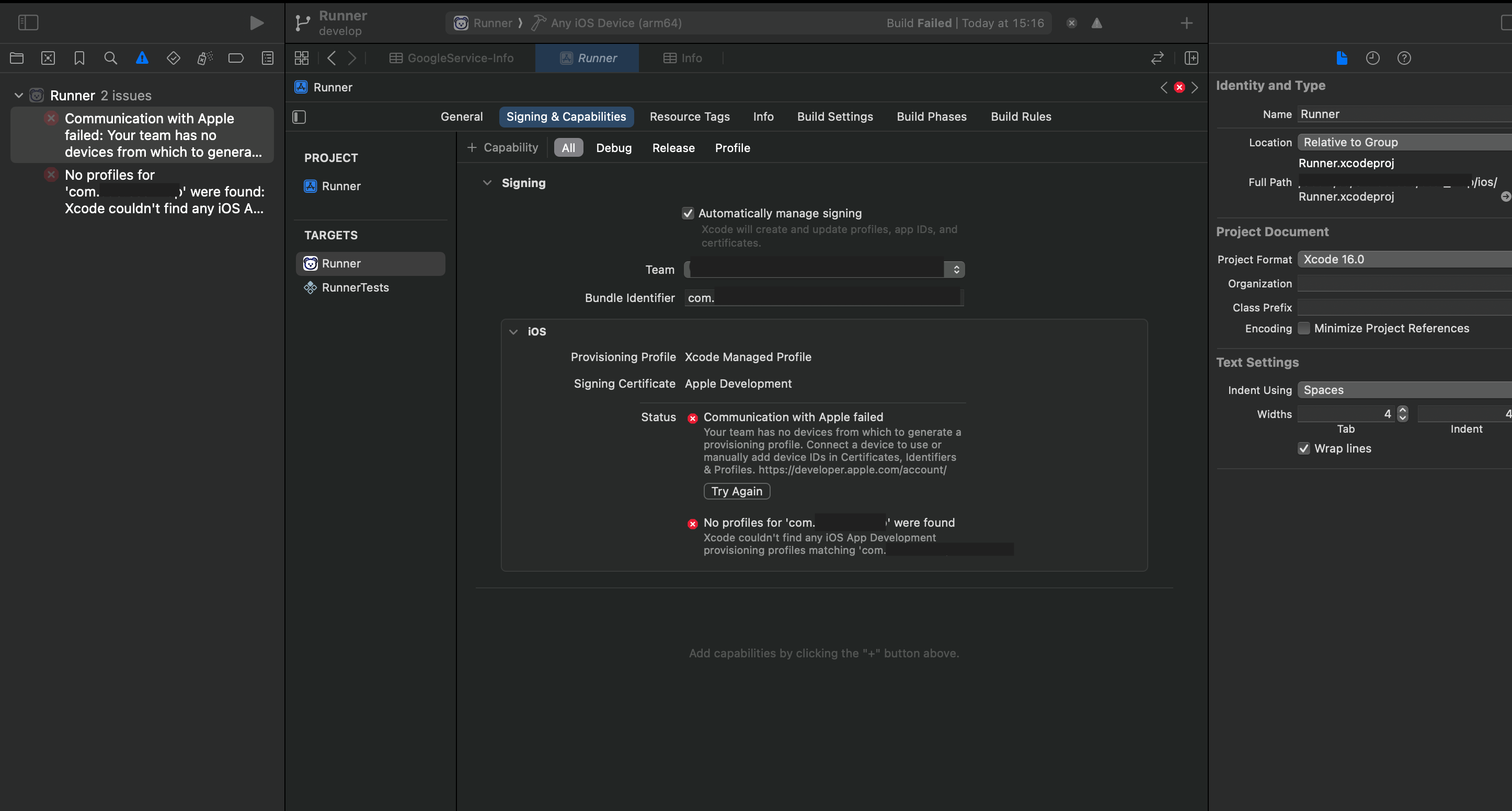This screenshot has height=811, width=1512.
Task: Open the Quick Help inspector question mark
Action: (1405, 57)
